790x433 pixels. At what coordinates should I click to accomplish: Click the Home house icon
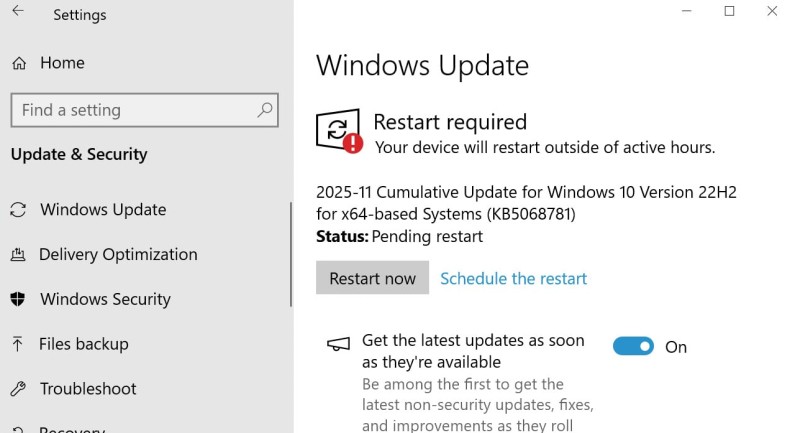pos(18,63)
